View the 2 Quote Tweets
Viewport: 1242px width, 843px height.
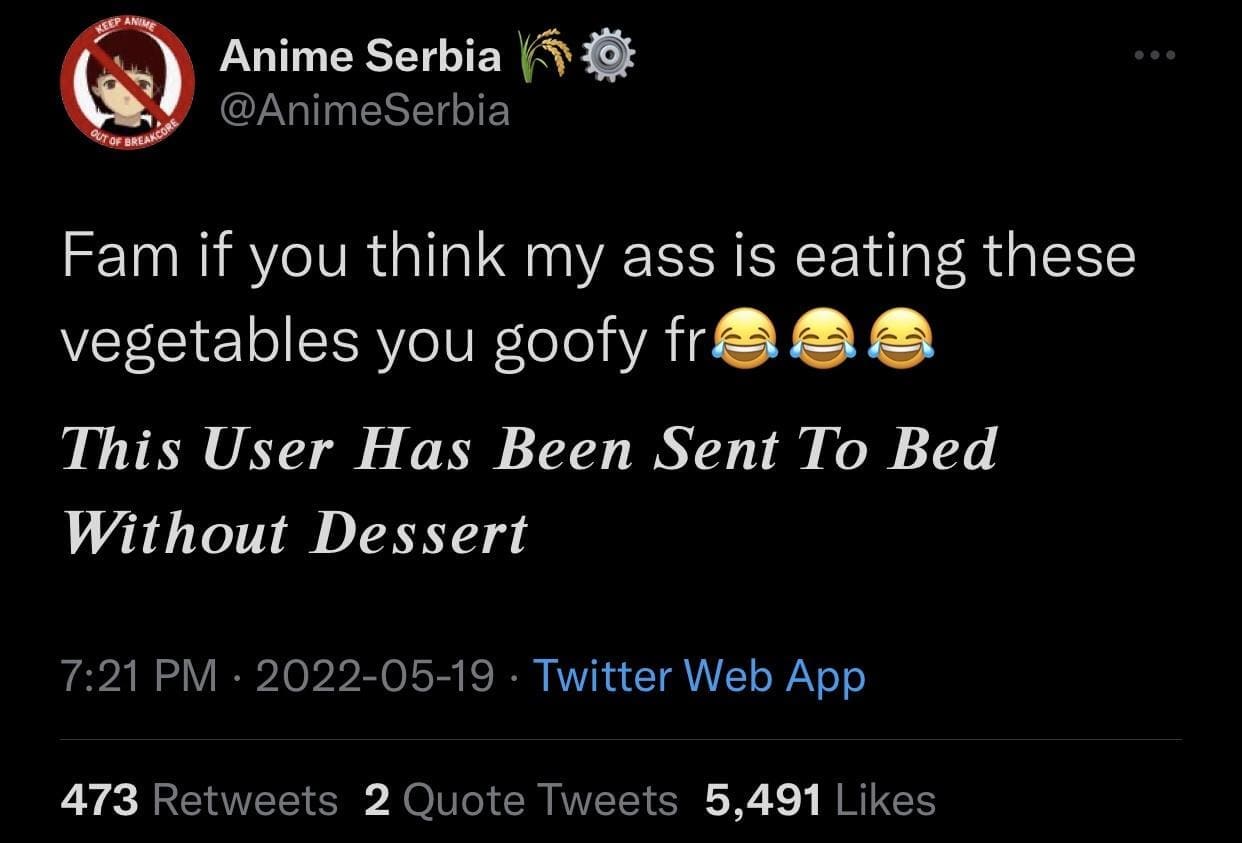[x=521, y=799]
